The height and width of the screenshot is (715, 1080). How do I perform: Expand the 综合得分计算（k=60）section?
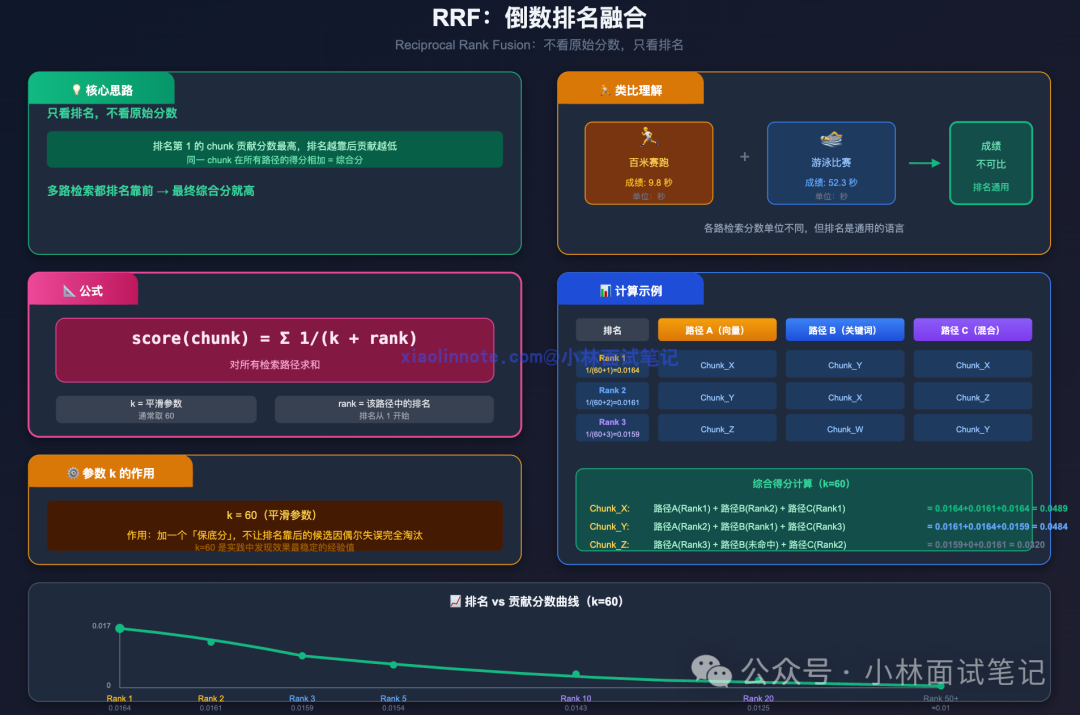[805, 483]
